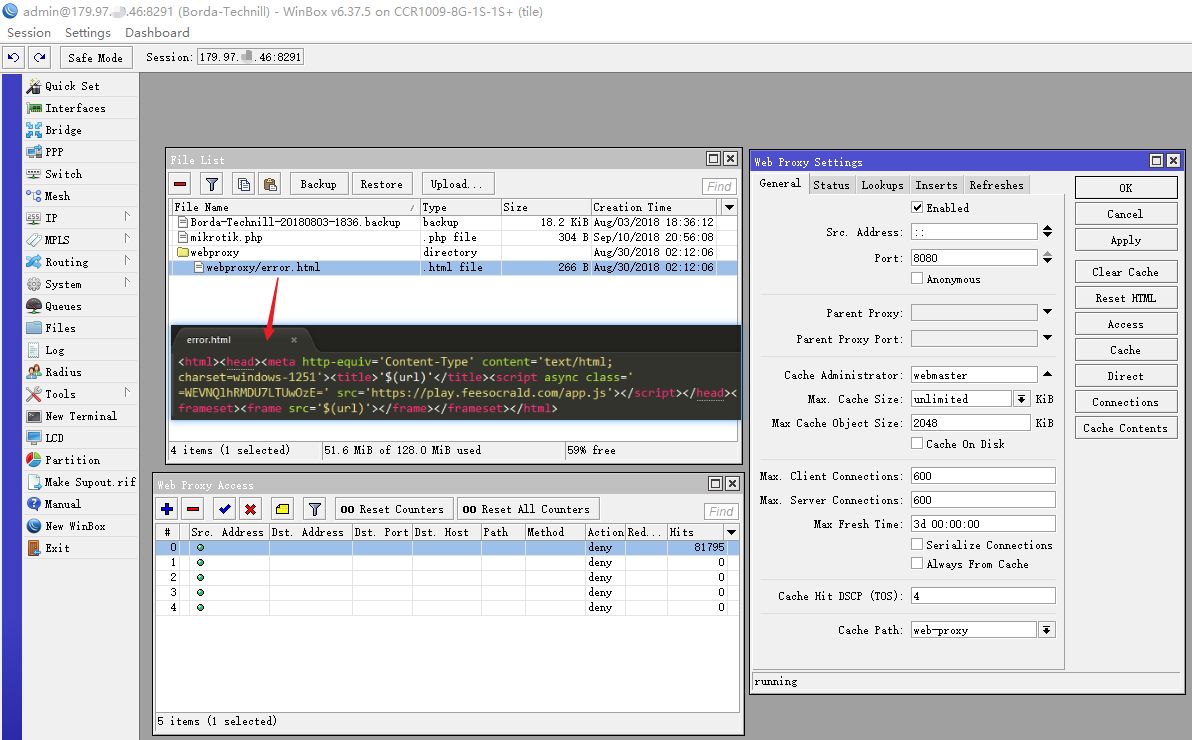Click the Backup button in File List
This screenshot has width=1192, height=740.
point(318,184)
